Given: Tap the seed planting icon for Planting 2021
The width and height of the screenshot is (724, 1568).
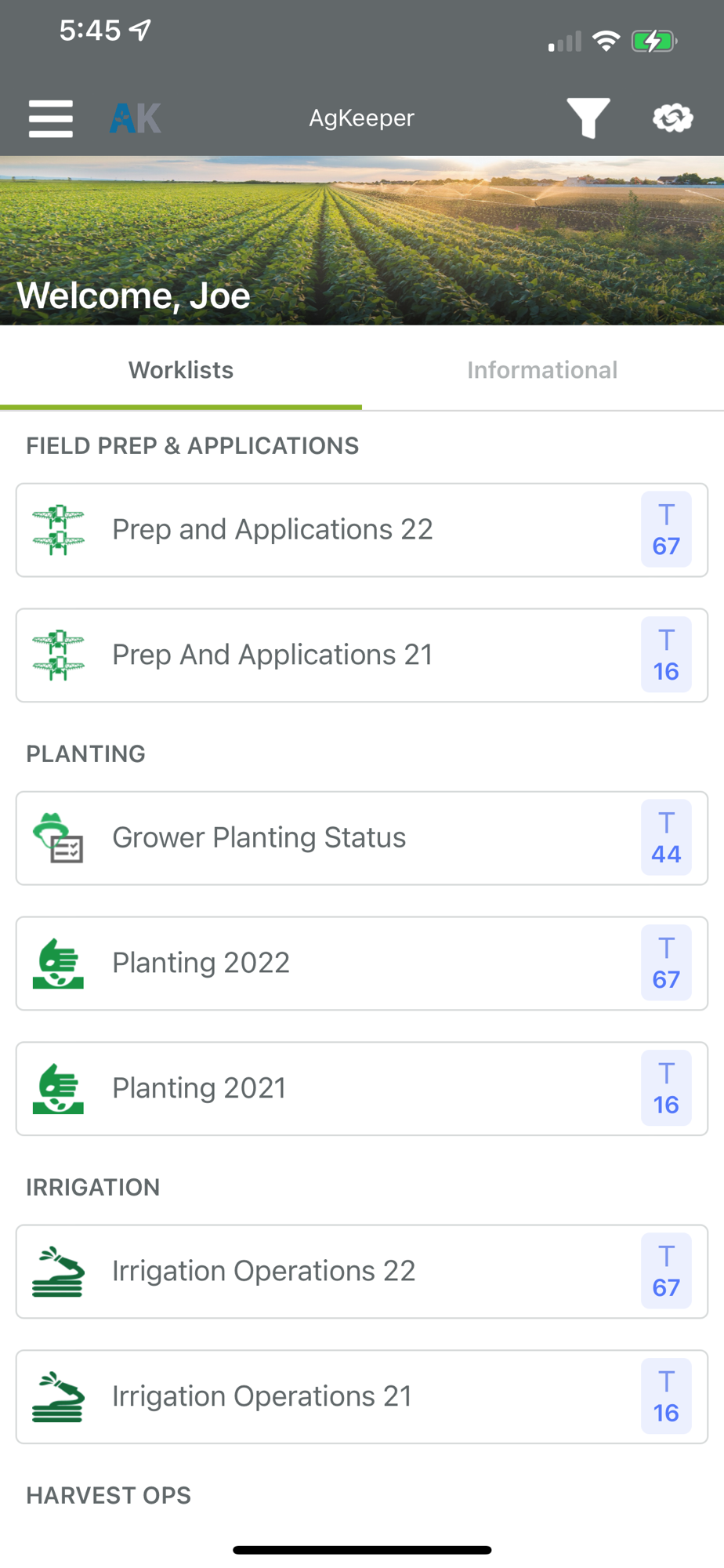Looking at the screenshot, I should click(59, 1089).
